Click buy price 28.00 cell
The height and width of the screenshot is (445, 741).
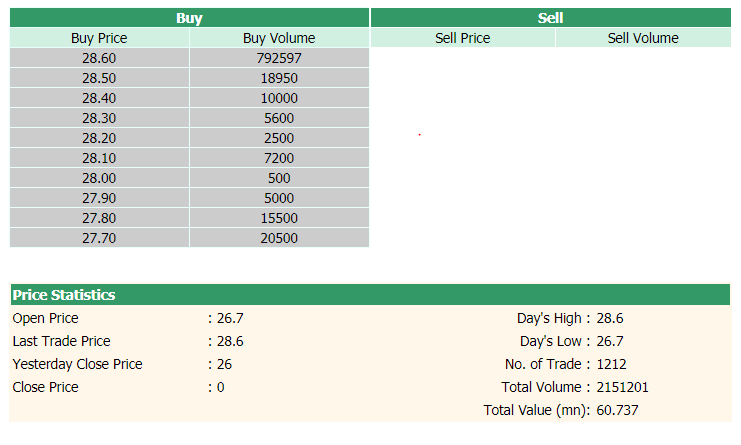tap(99, 178)
